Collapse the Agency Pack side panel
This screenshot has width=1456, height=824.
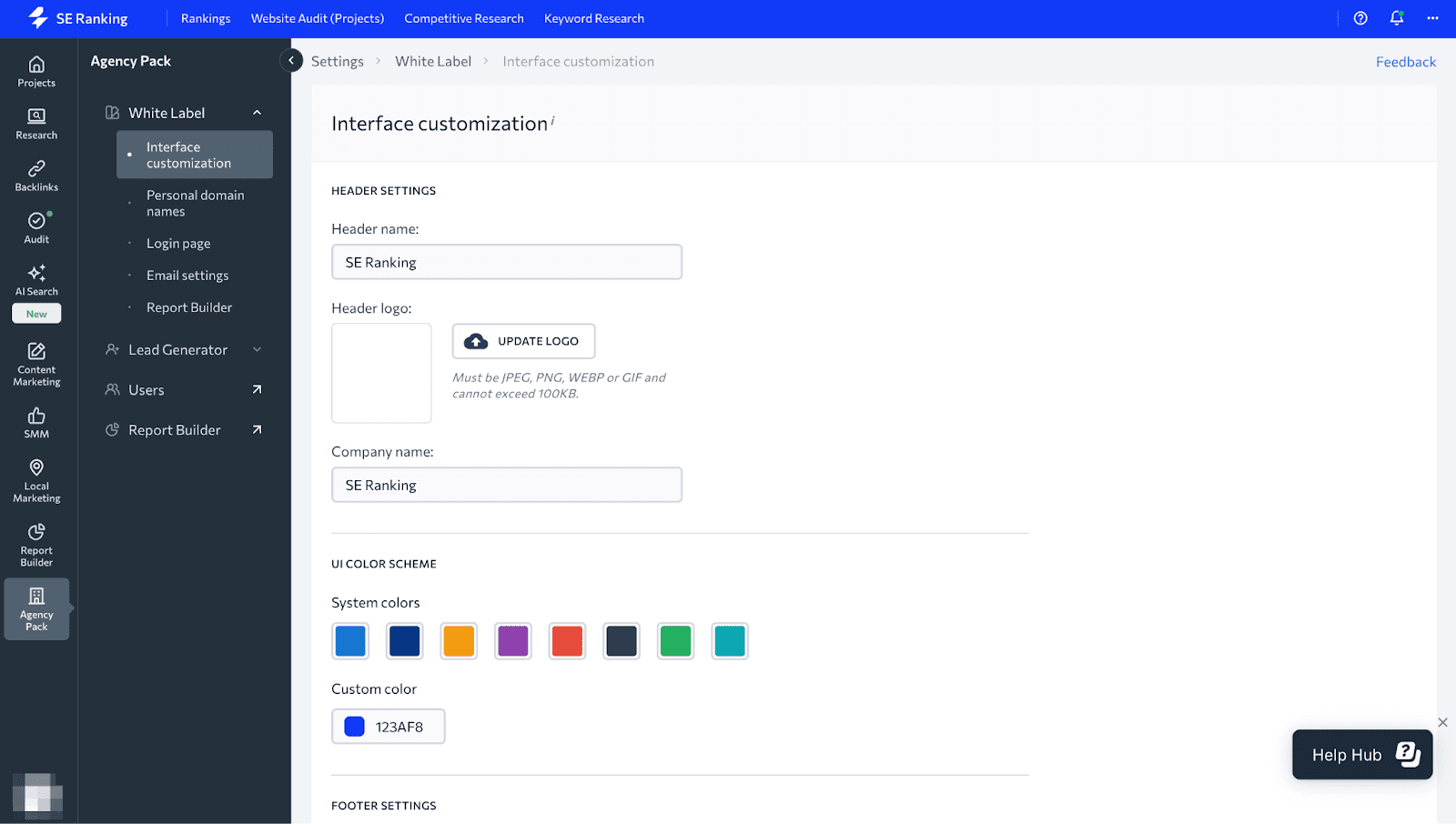pos(290,61)
